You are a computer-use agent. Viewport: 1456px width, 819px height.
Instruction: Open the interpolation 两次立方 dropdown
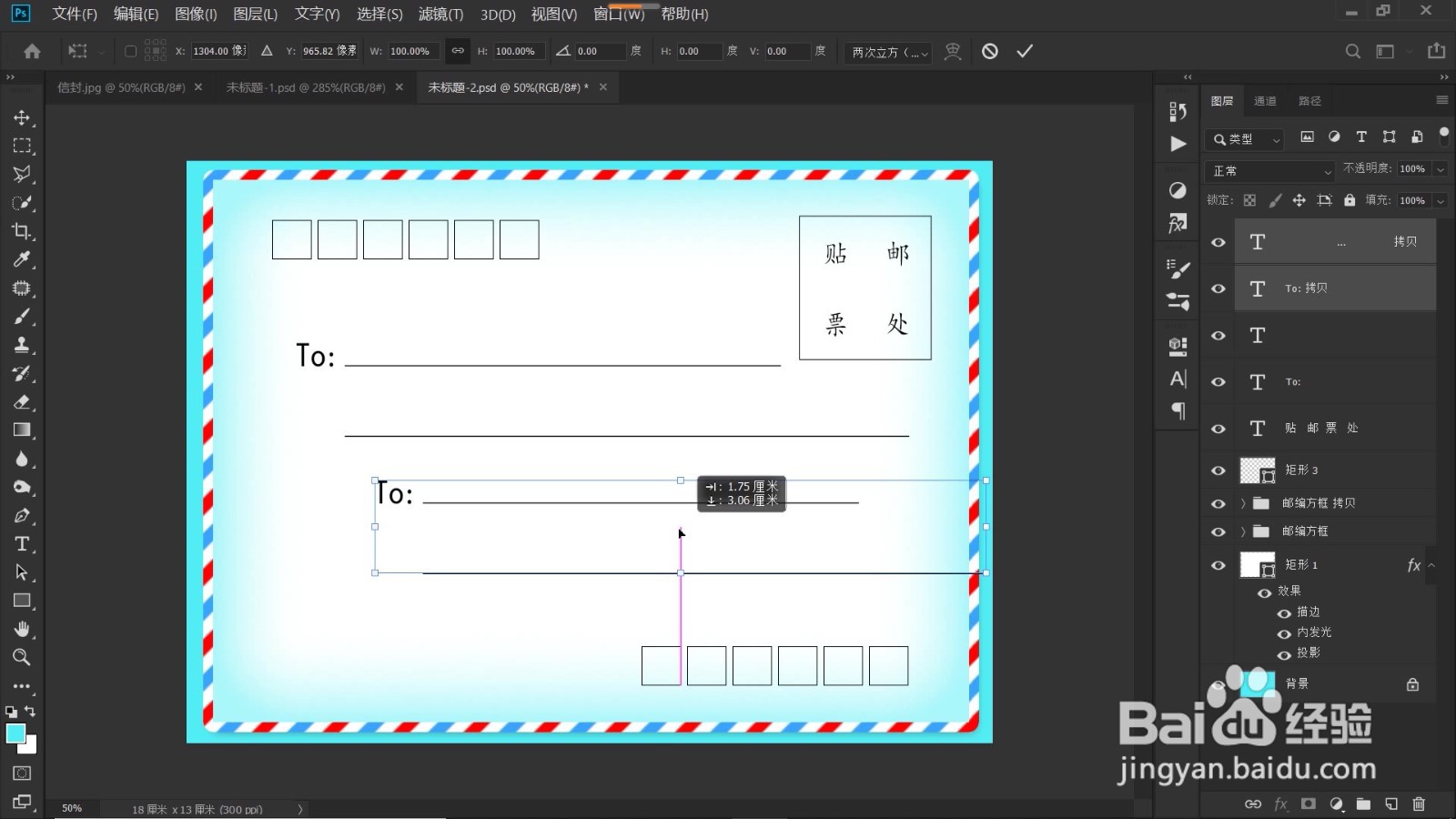pyautogui.click(x=889, y=53)
